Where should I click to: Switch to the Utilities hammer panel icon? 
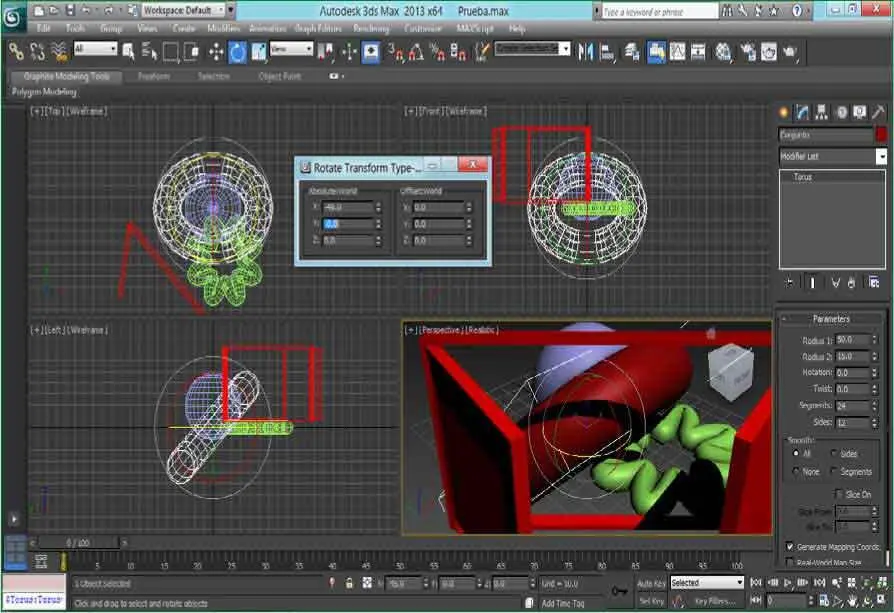[x=878, y=112]
